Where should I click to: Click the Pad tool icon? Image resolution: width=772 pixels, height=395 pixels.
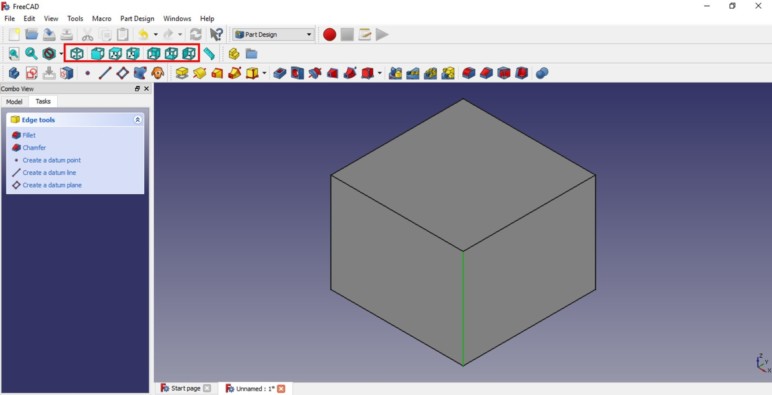point(182,73)
